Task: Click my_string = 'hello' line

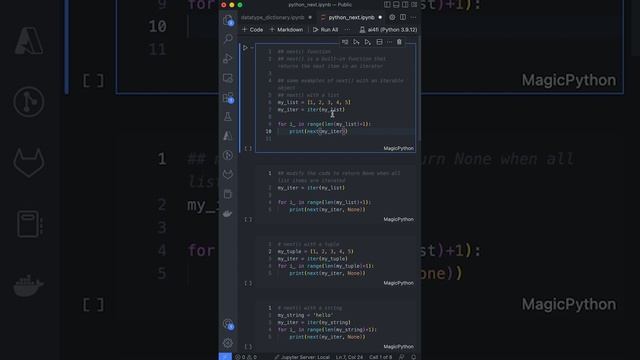Action: (305, 315)
